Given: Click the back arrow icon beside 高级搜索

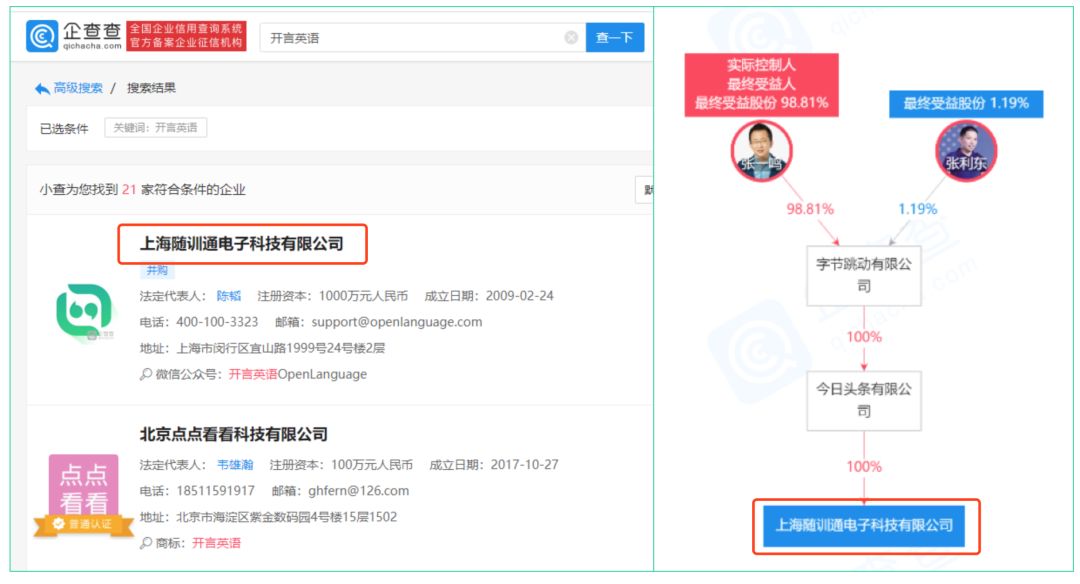Looking at the screenshot, I should pos(42,89).
